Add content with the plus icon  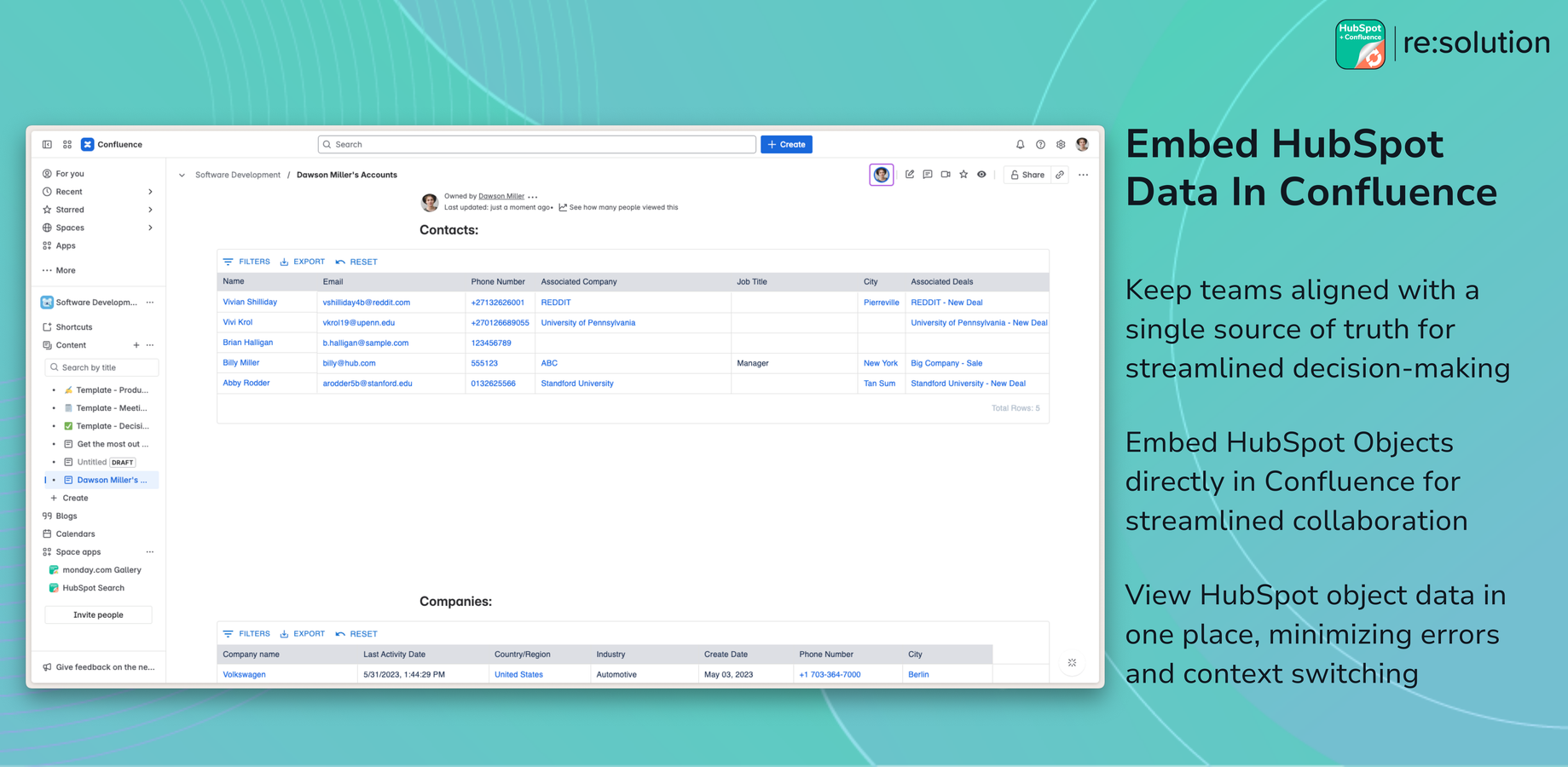click(136, 345)
